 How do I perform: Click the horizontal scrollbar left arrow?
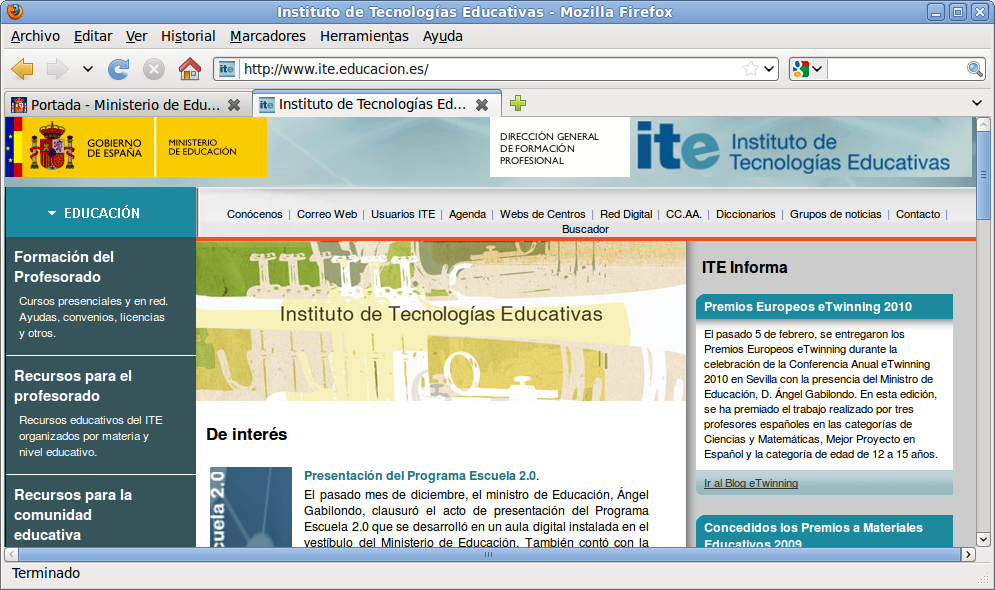point(11,554)
